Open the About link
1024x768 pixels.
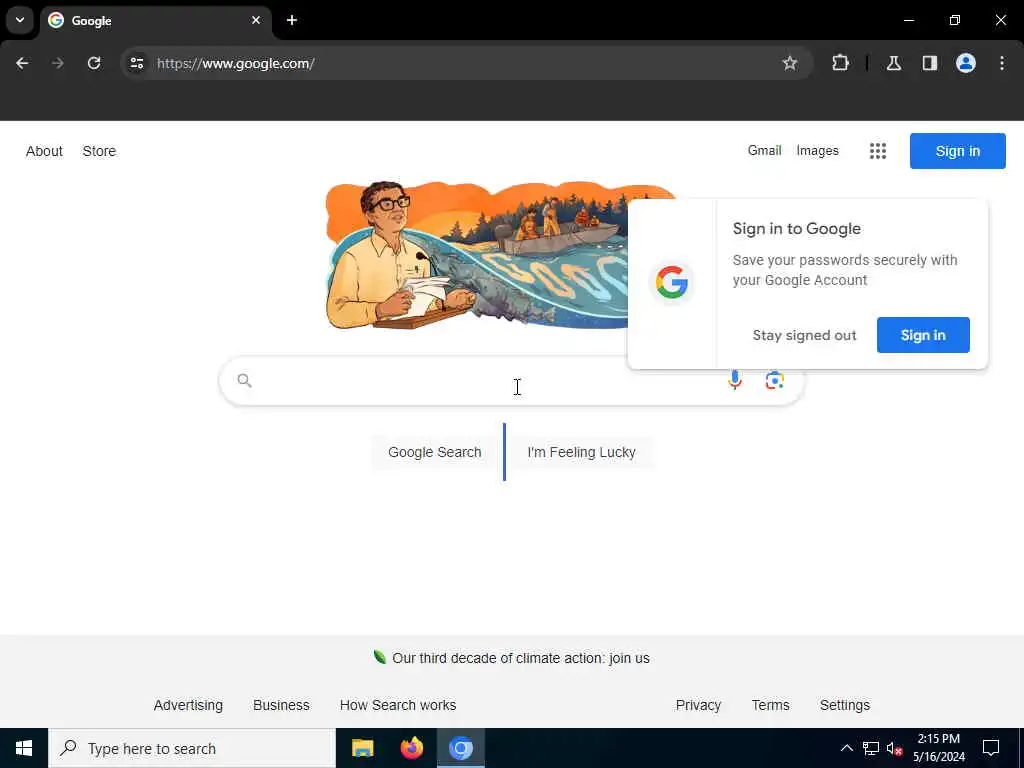pyautogui.click(x=44, y=151)
